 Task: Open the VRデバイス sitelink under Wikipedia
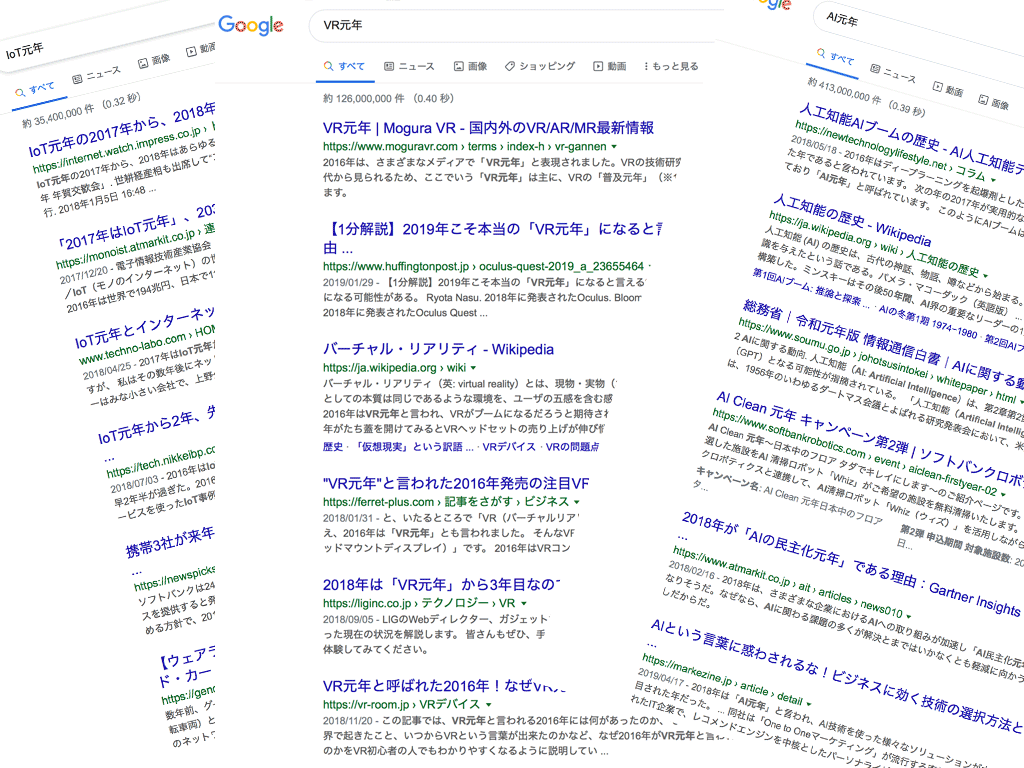509,447
